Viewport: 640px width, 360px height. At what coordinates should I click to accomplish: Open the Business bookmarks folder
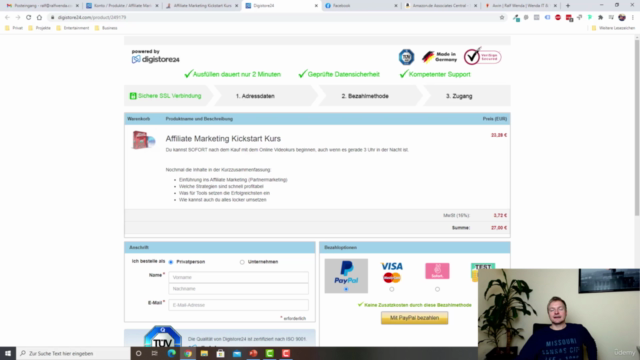[x=106, y=28]
